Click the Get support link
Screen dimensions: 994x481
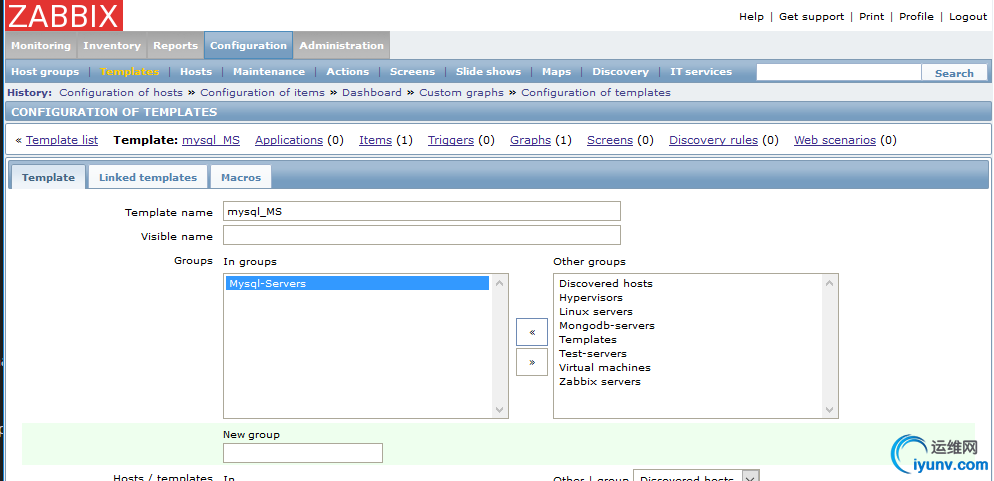pyautogui.click(x=811, y=16)
